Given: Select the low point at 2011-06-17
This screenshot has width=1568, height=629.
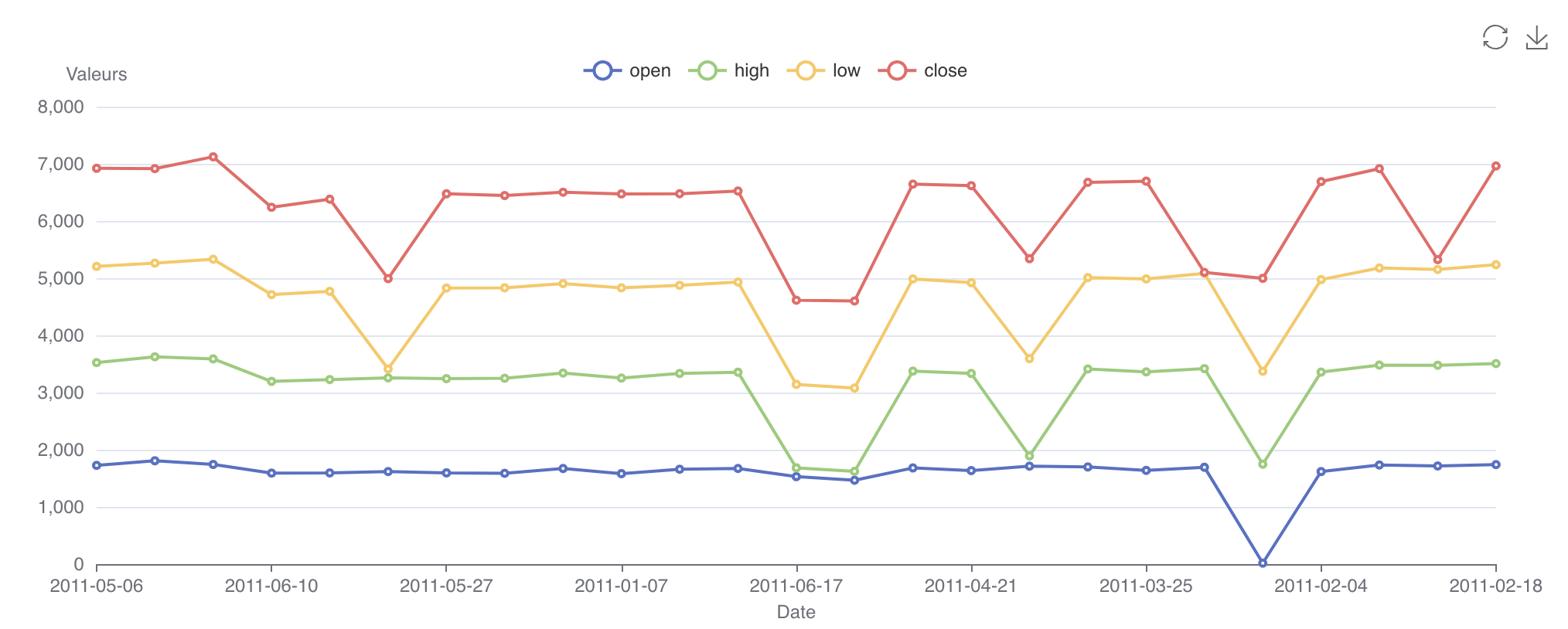Looking at the screenshot, I should [x=796, y=384].
